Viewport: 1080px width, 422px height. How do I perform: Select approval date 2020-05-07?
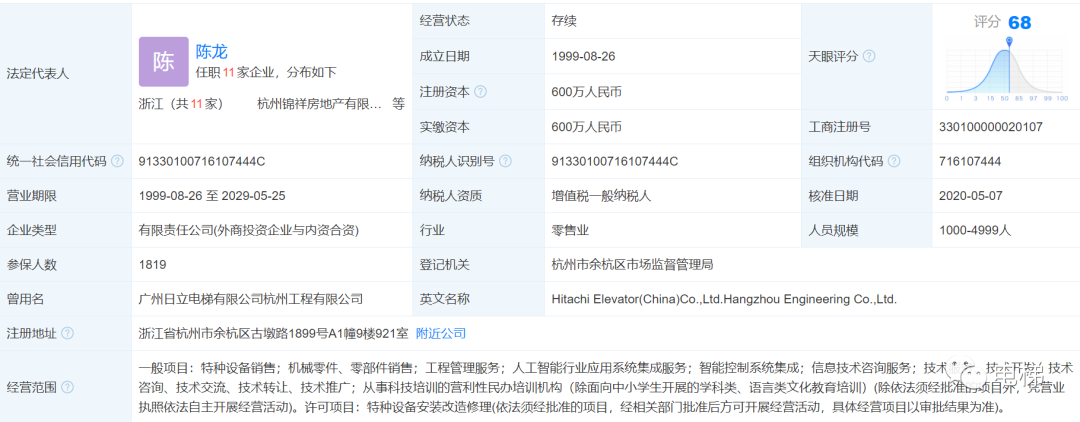[x=970, y=196]
